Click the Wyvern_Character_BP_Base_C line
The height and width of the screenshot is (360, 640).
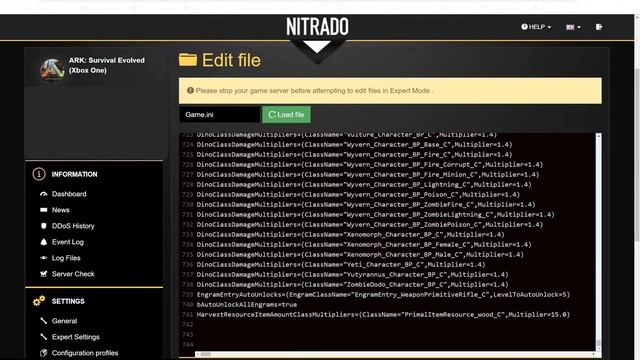(354, 145)
